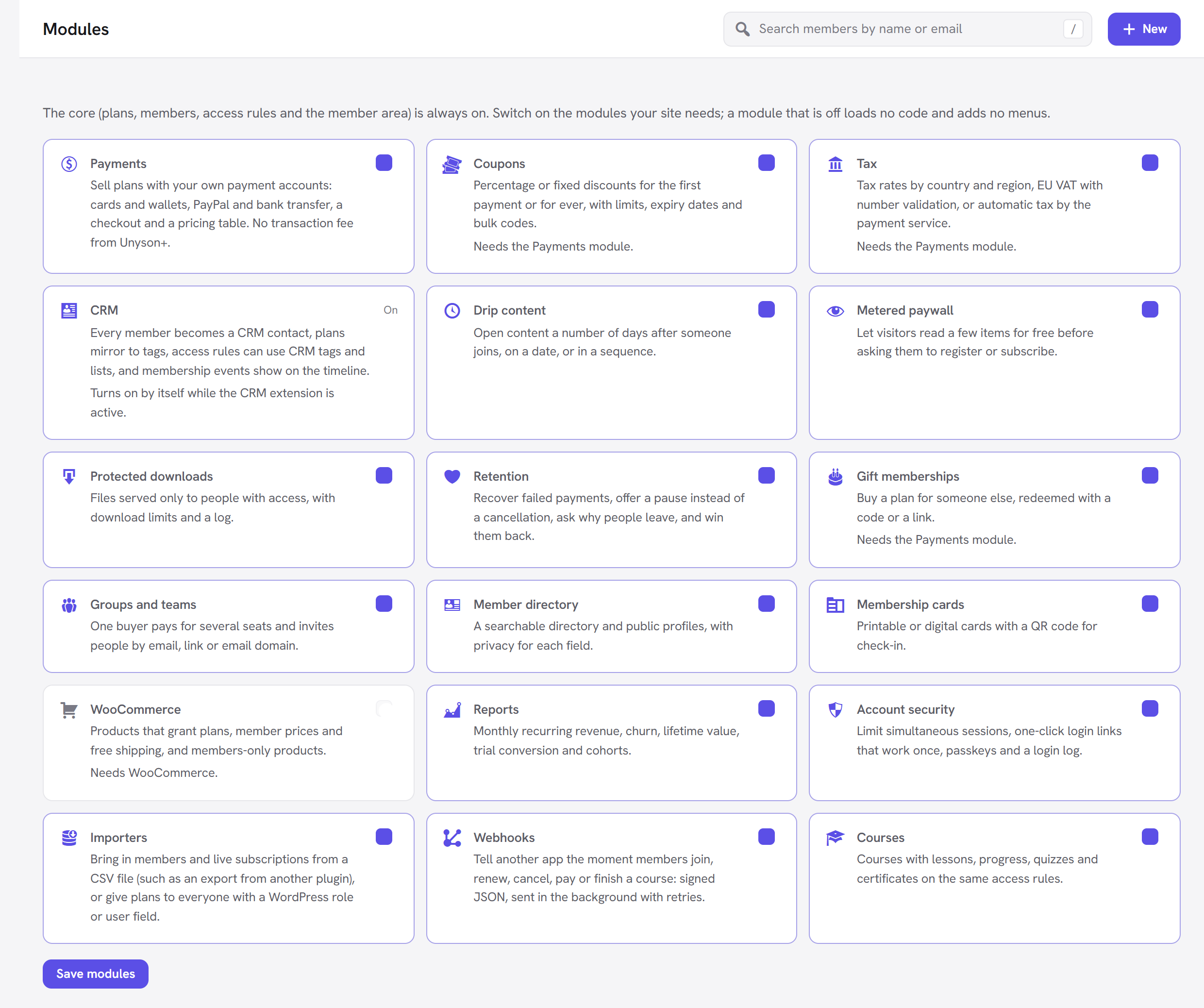Click the Reports chart icon
This screenshot has width=1204, height=1008.
click(452, 710)
